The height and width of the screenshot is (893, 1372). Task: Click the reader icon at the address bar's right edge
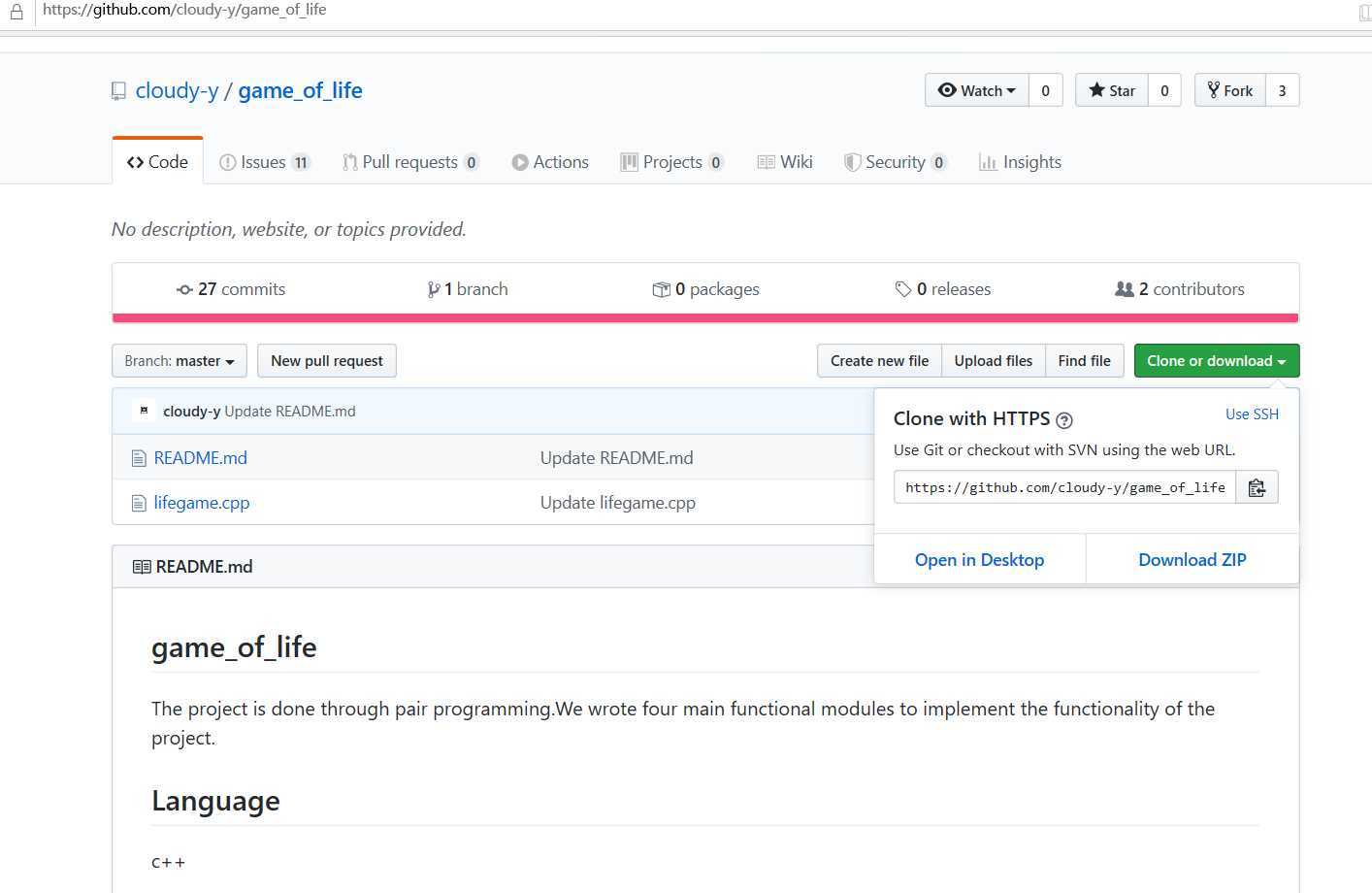[1365, 14]
